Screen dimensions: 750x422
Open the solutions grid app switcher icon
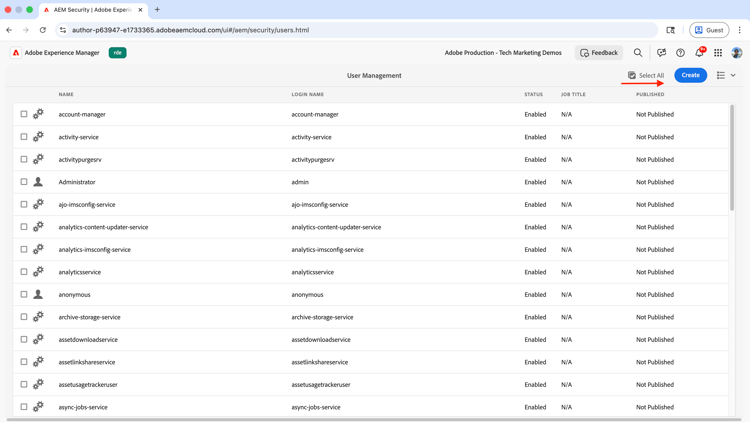[718, 53]
